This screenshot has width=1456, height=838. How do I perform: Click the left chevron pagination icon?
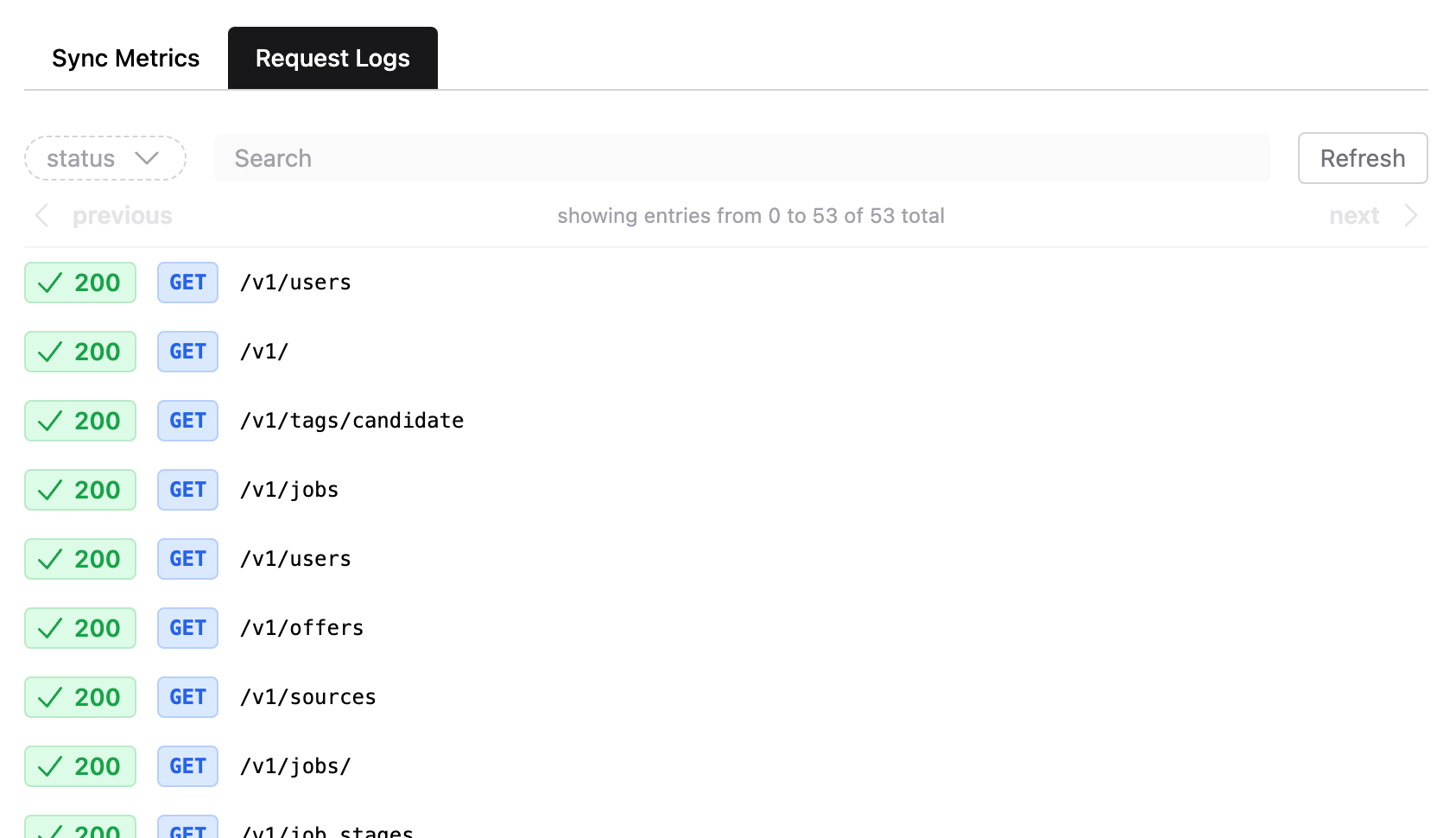[x=41, y=215]
